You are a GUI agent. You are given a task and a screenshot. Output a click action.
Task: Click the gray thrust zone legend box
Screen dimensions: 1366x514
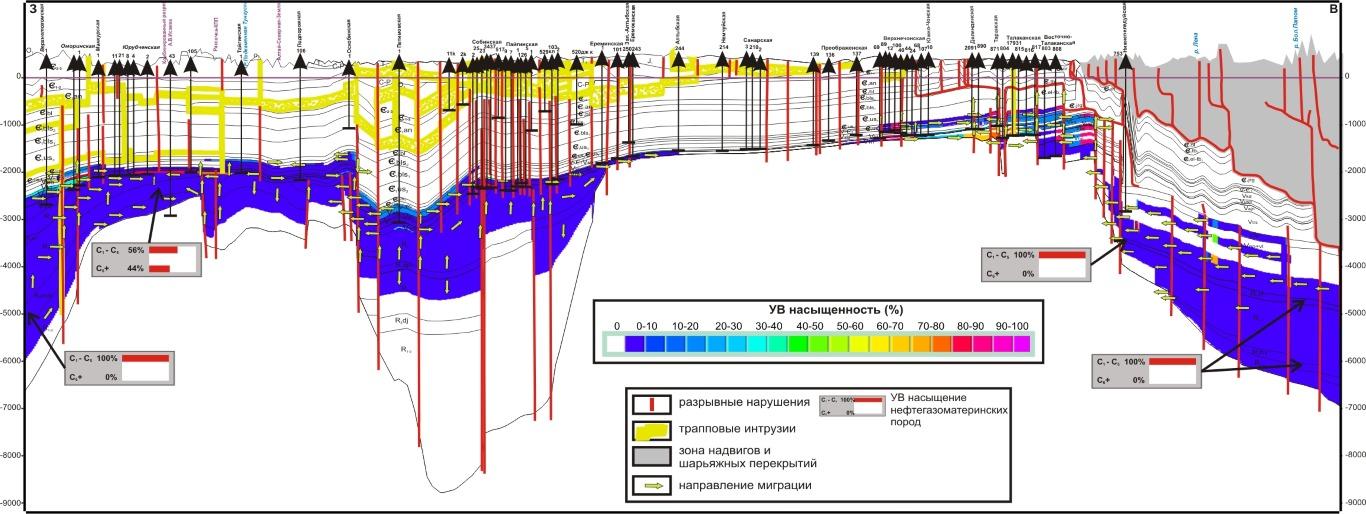pos(654,459)
